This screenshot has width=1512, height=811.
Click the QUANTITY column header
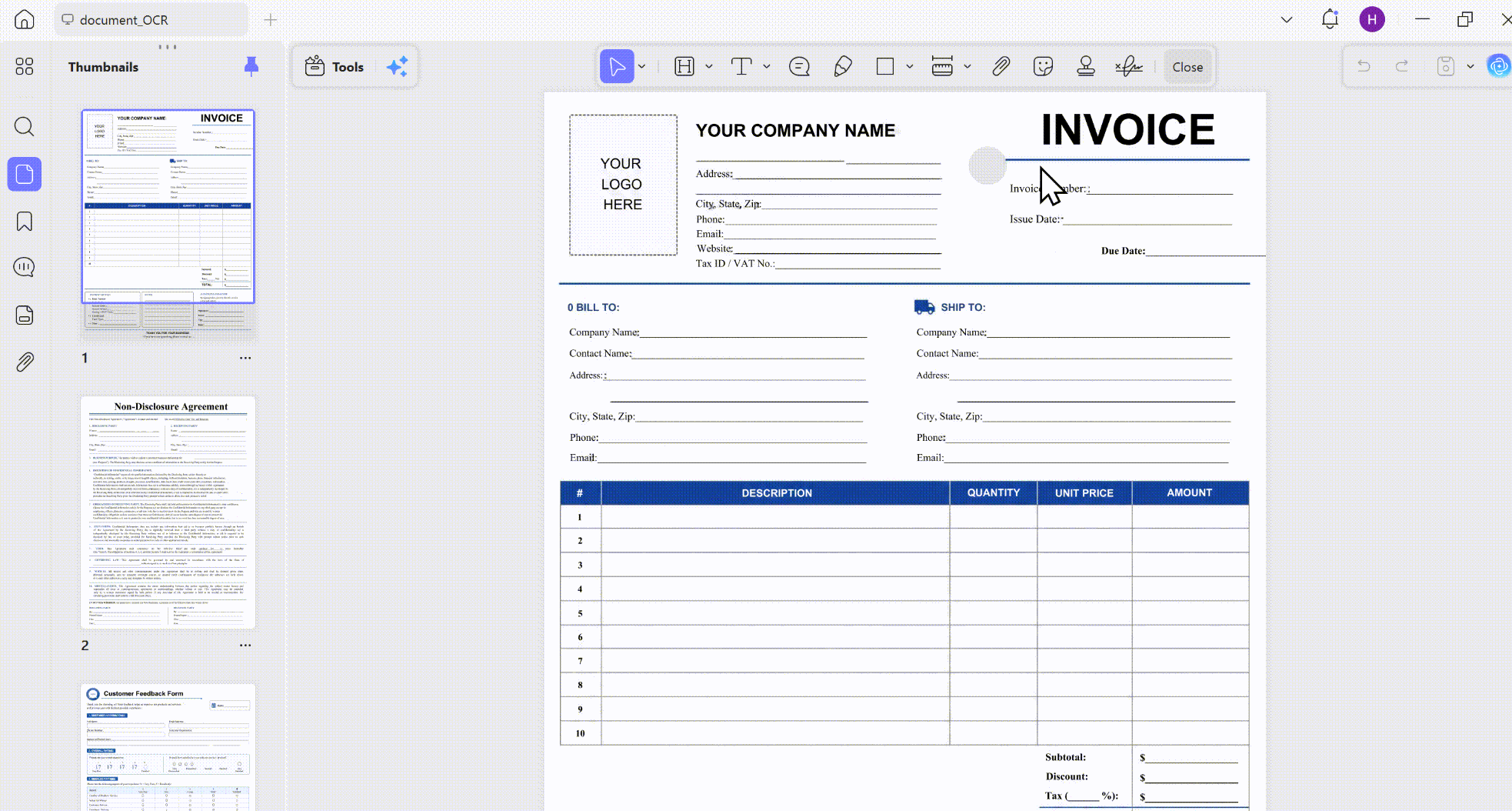click(x=994, y=492)
